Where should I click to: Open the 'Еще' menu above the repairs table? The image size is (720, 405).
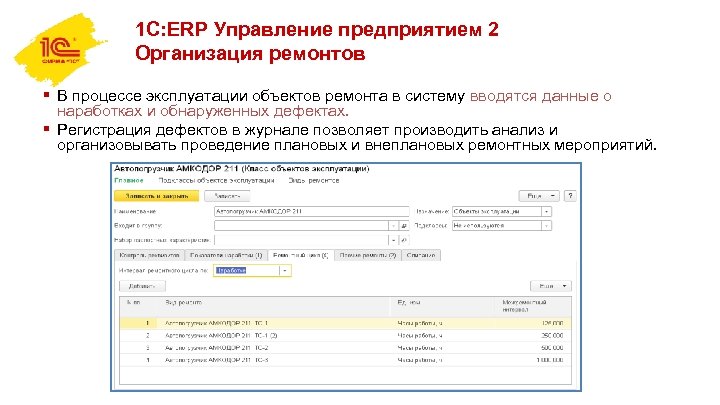click(551, 286)
